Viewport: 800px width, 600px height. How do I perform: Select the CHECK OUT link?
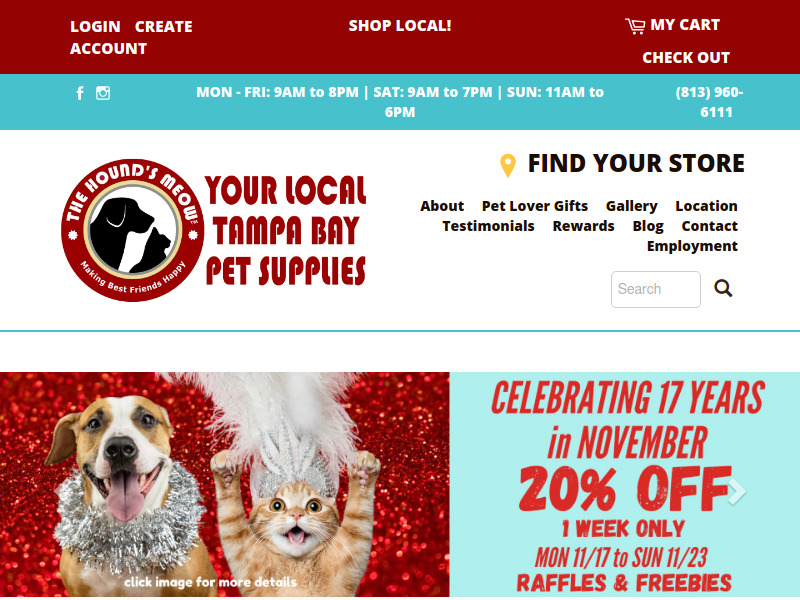pyautogui.click(x=686, y=58)
